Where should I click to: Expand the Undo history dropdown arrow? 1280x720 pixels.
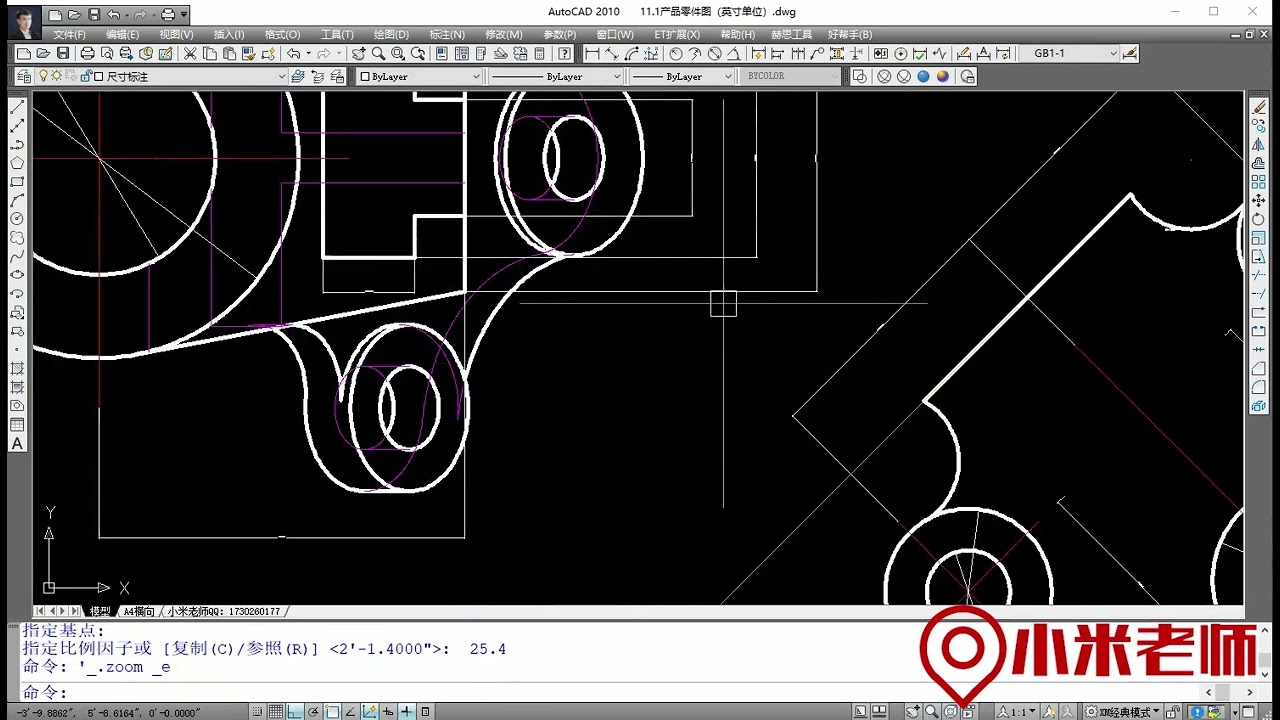308,53
